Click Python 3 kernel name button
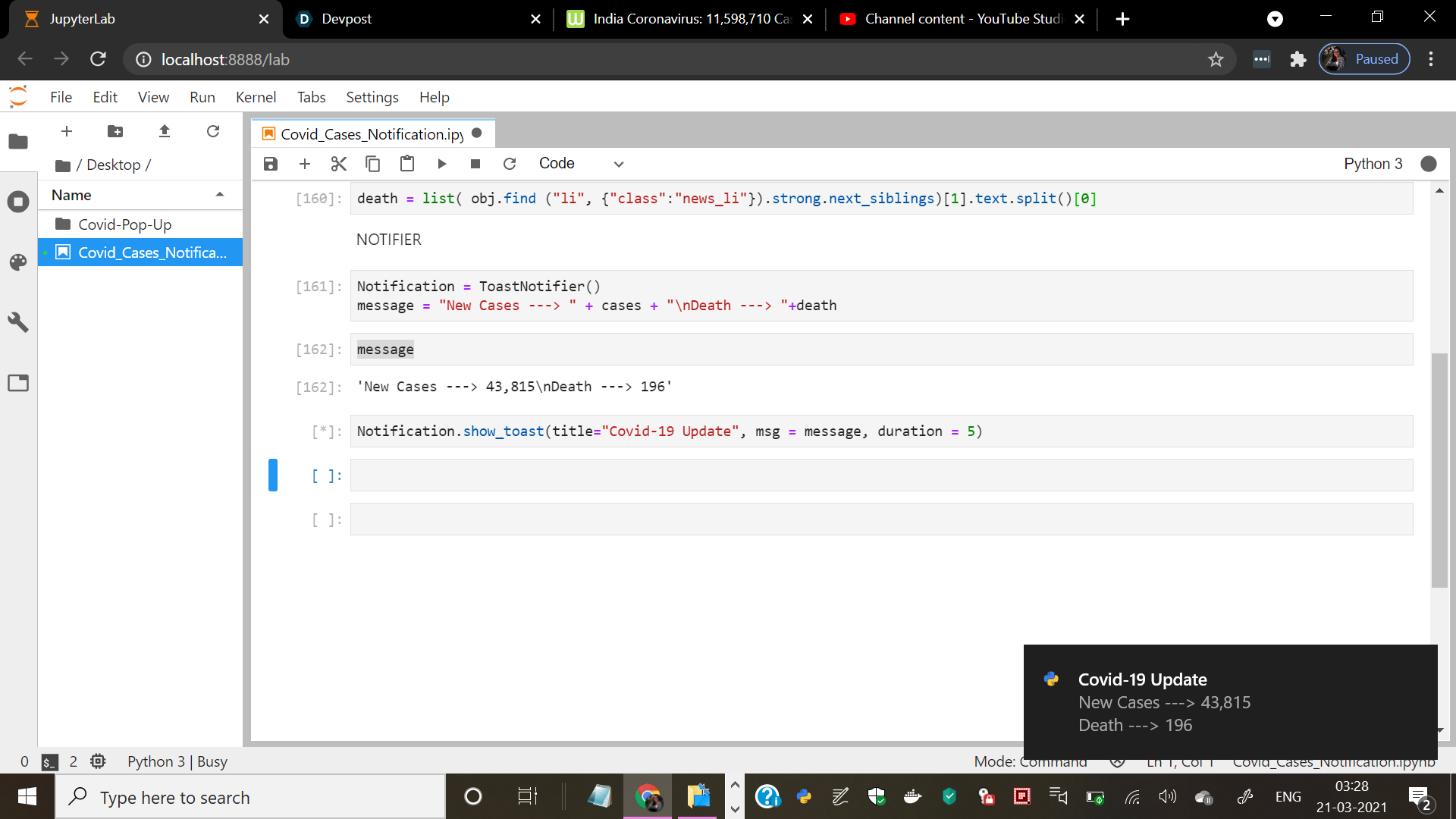This screenshot has width=1456, height=819. 1373,164
